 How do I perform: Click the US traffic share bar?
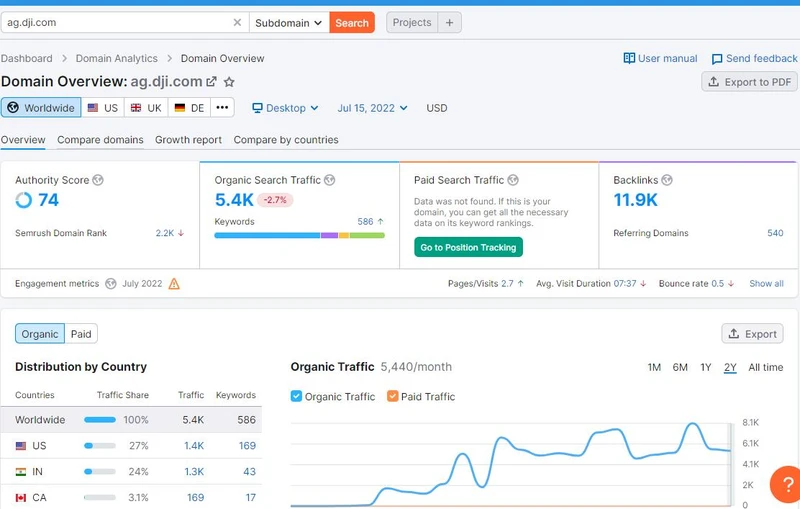point(100,446)
